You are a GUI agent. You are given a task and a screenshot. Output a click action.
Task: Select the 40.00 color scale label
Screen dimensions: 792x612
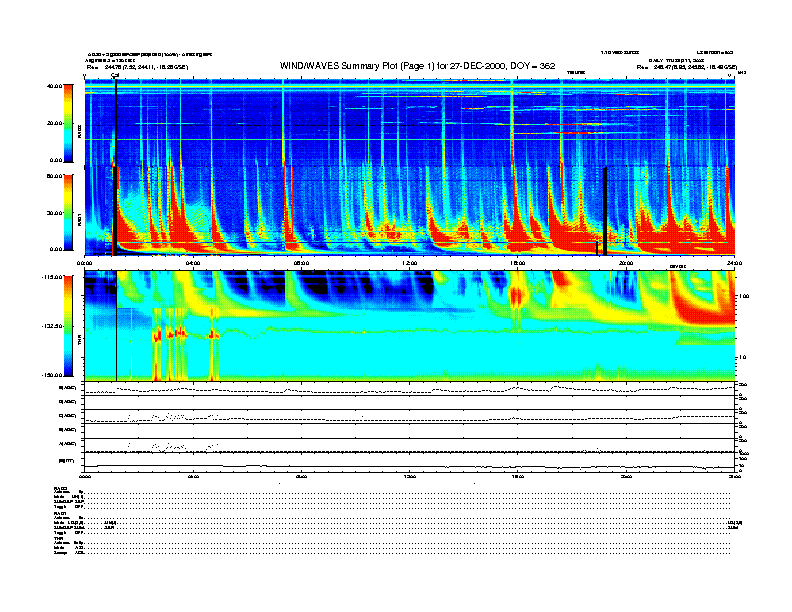coord(55,86)
